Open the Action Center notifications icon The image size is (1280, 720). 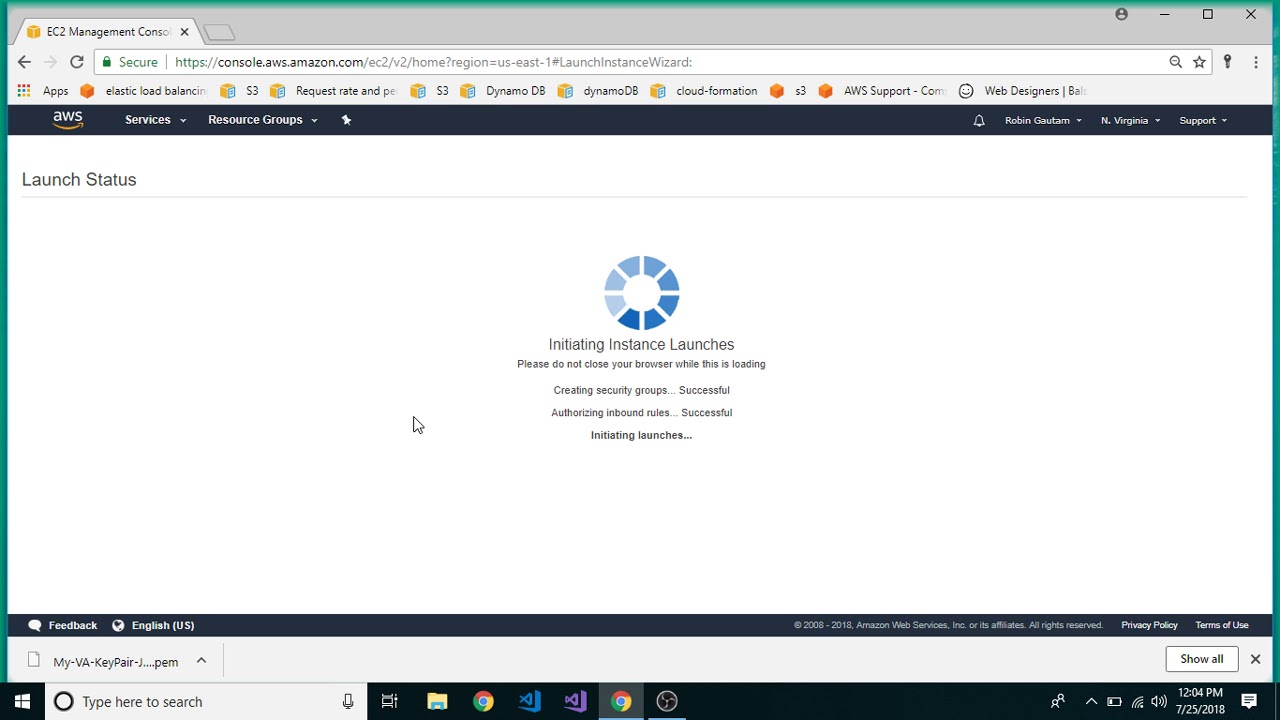click(1249, 702)
